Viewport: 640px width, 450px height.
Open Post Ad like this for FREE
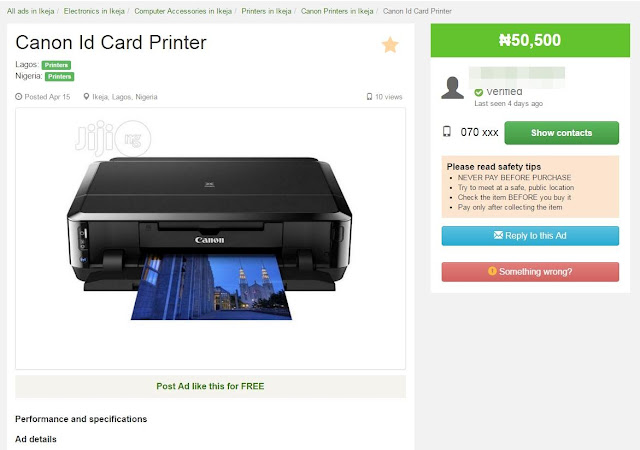click(x=211, y=386)
